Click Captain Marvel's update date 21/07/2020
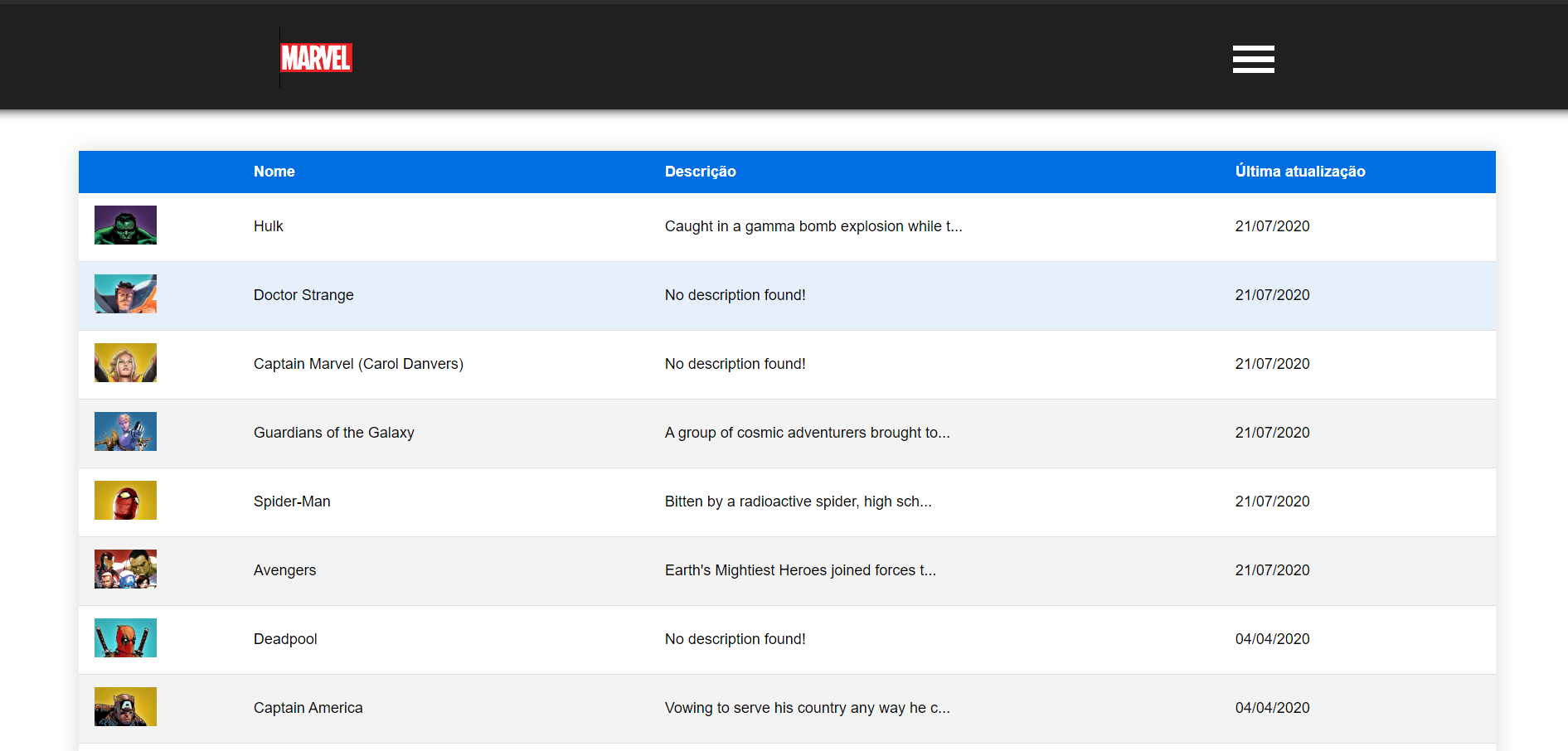 click(x=1273, y=364)
